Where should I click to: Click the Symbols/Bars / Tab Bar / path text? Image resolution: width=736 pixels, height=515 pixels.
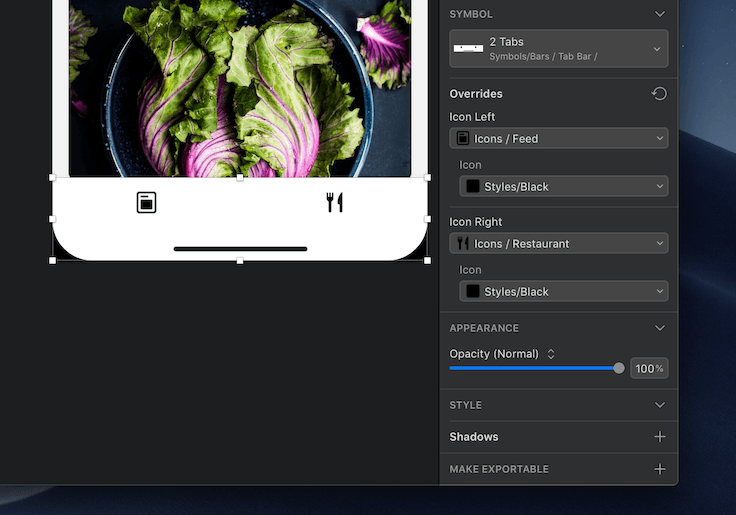pos(543,57)
